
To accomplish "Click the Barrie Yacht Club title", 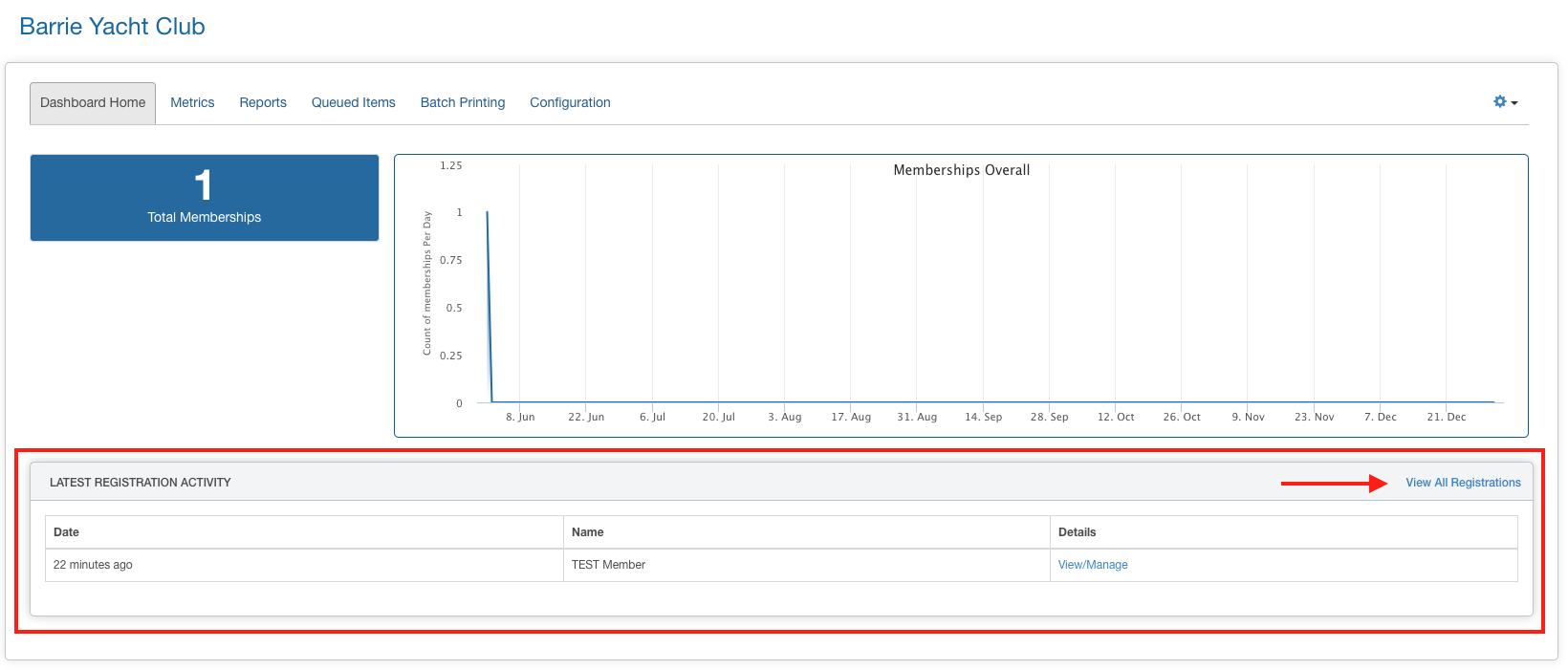I will point(112,27).
